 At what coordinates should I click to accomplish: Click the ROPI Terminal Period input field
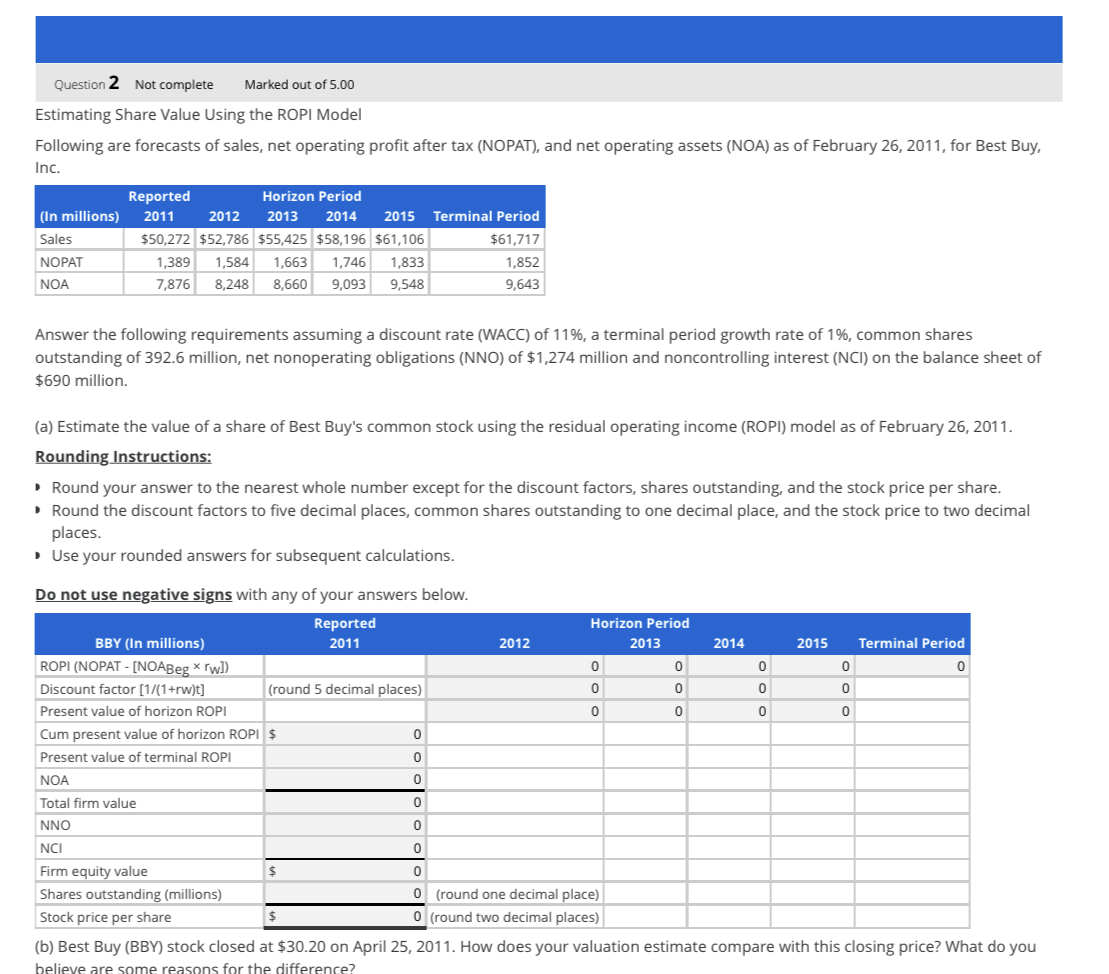pos(910,665)
